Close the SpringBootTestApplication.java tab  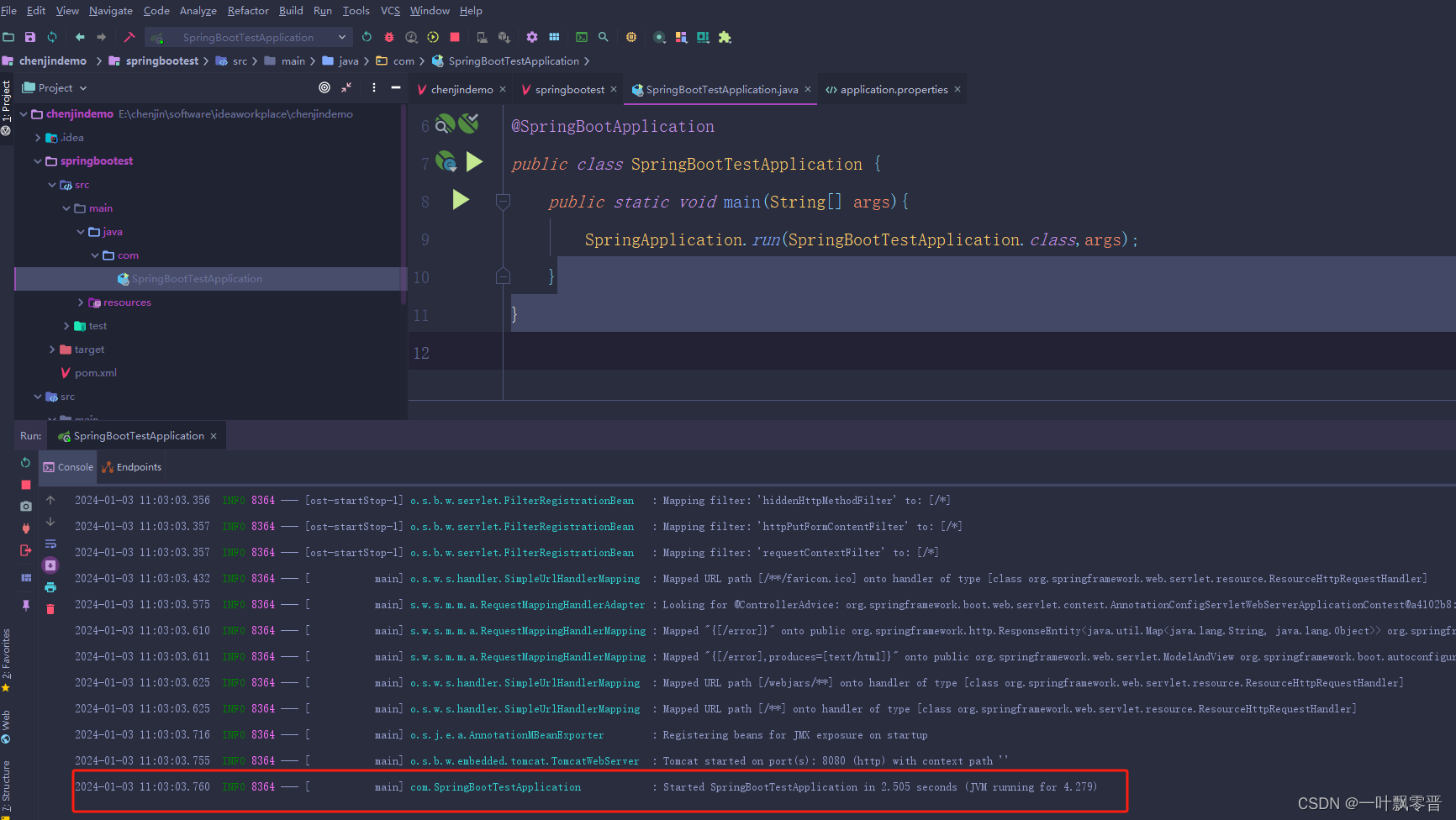808,89
